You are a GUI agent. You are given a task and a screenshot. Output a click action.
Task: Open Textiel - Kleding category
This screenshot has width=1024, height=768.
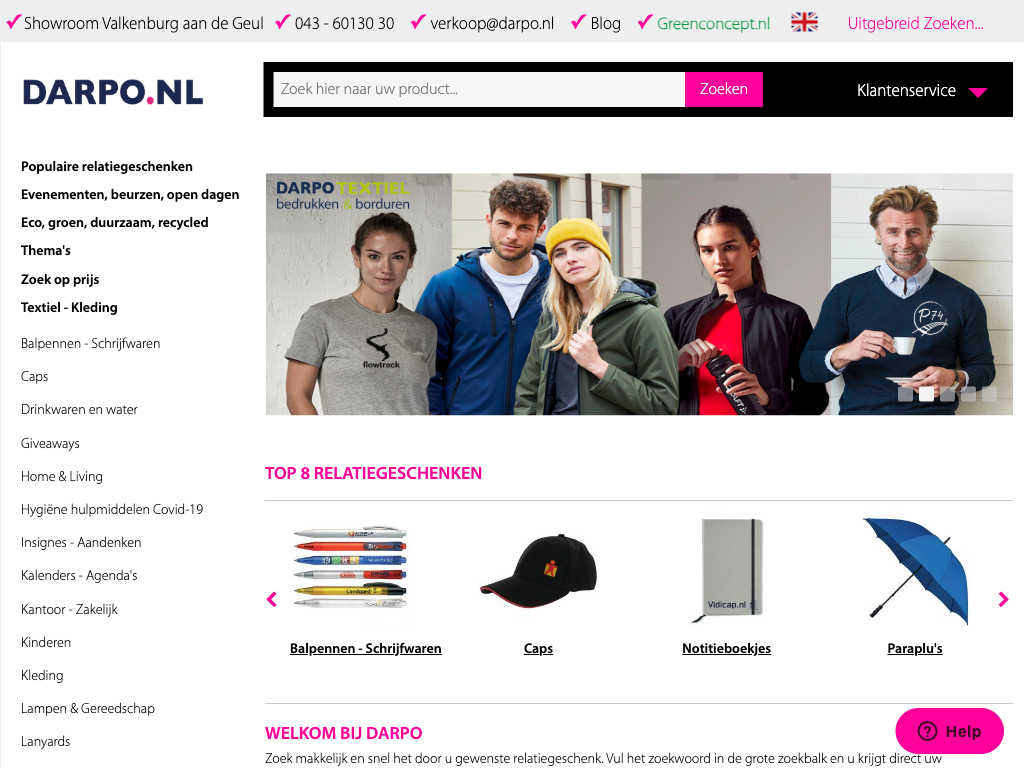click(x=69, y=308)
